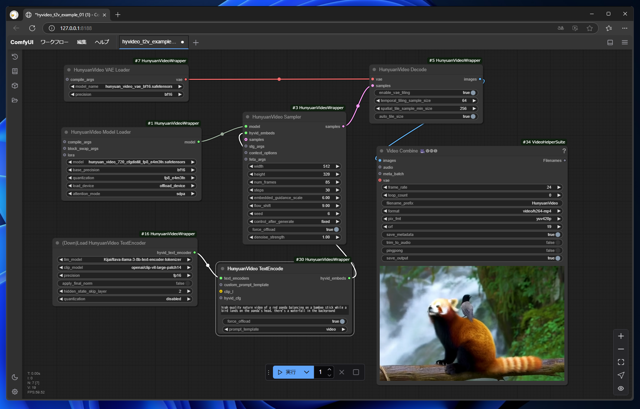Click help icon on Video Combine node
The image size is (640, 409).
tap(565, 151)
